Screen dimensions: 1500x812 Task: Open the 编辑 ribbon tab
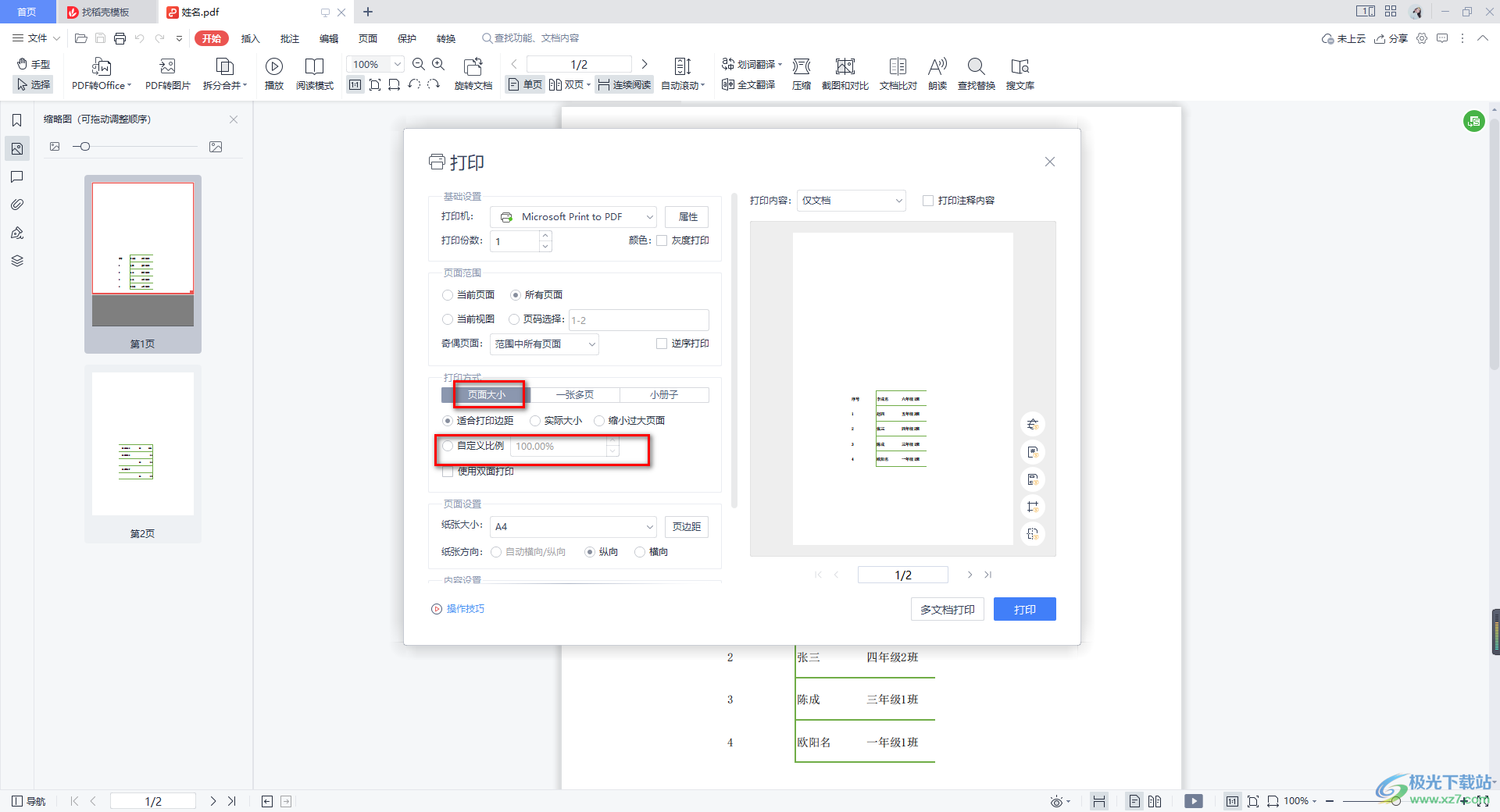[x=329, y=38]
